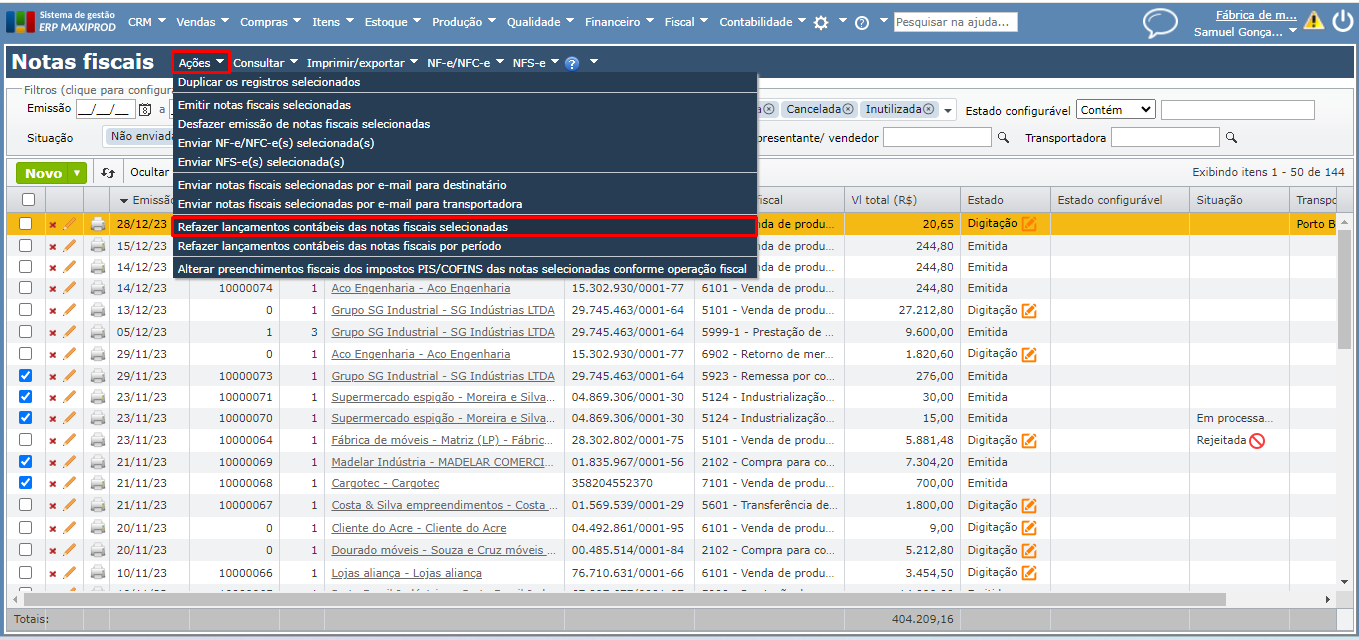Toggle the select-all checkbox in table header
Screen dimensions: 1359x640
click(x=28, y=200)
